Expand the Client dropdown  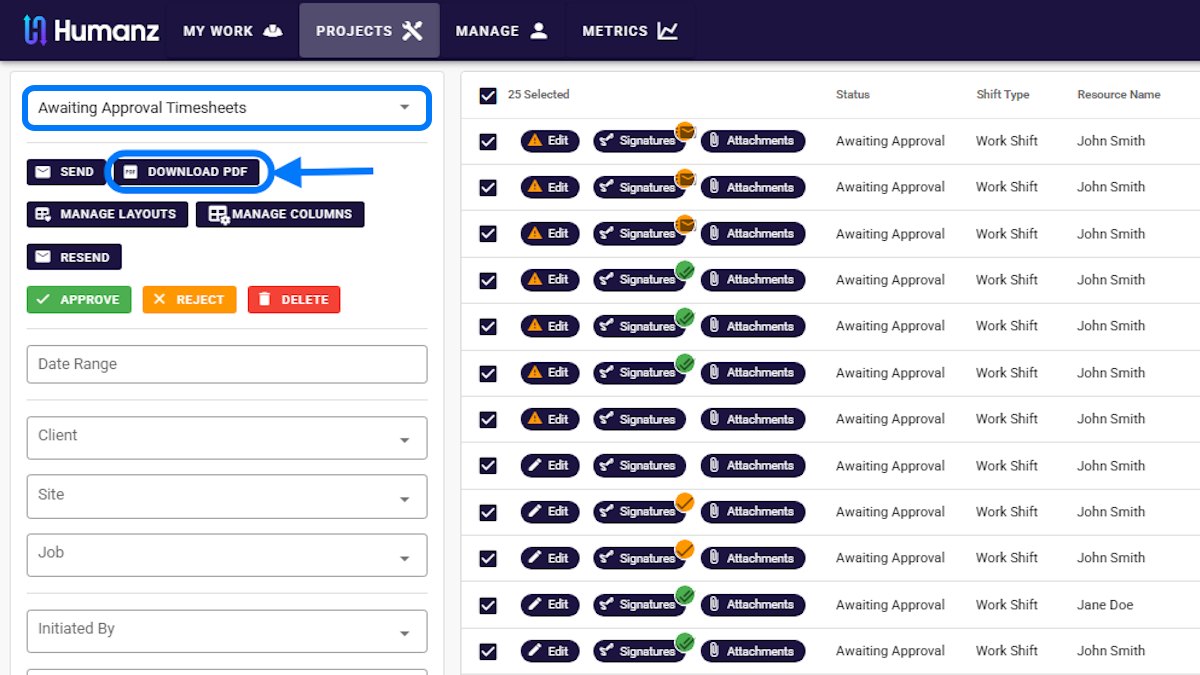tap(227, 438)
